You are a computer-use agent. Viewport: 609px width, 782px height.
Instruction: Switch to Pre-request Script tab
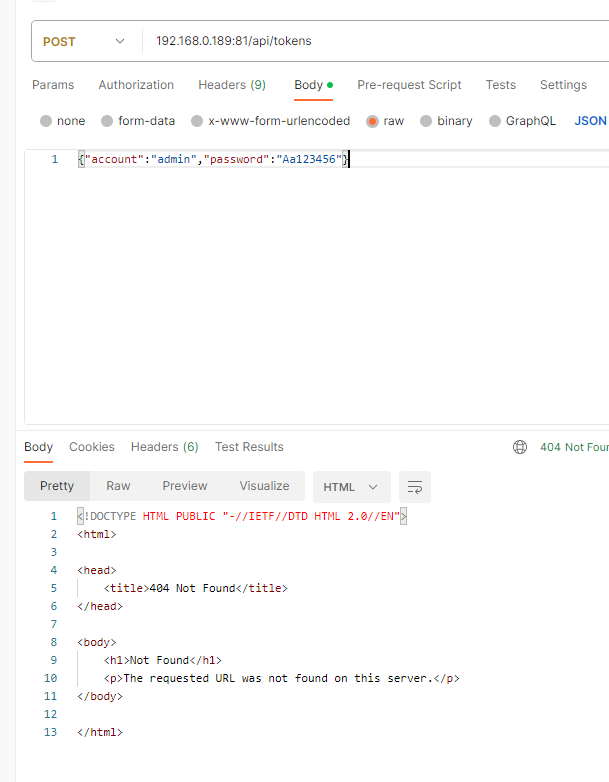coord(409,85)
